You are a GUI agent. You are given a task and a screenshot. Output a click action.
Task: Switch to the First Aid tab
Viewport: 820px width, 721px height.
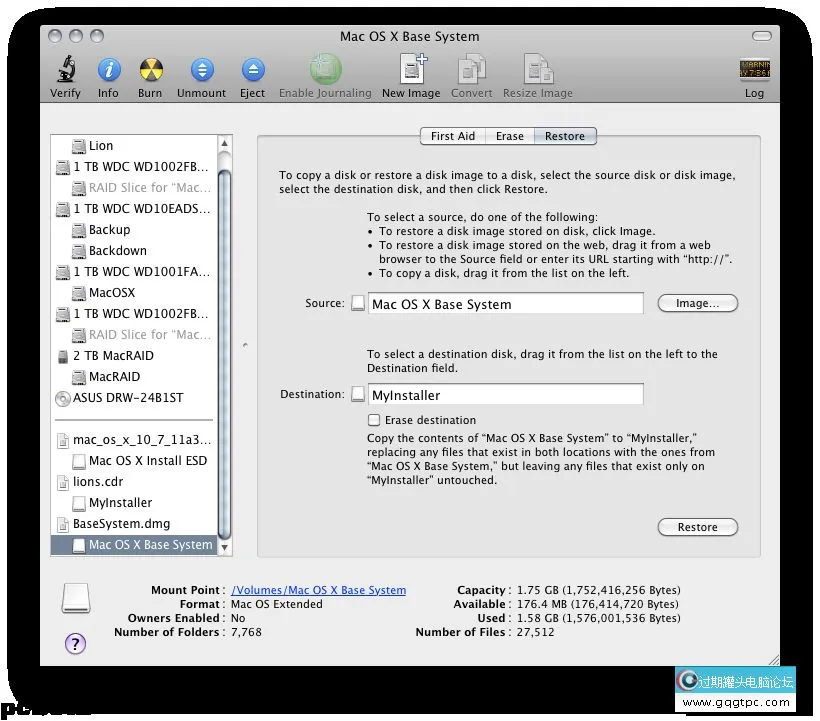tap(452, 136)
